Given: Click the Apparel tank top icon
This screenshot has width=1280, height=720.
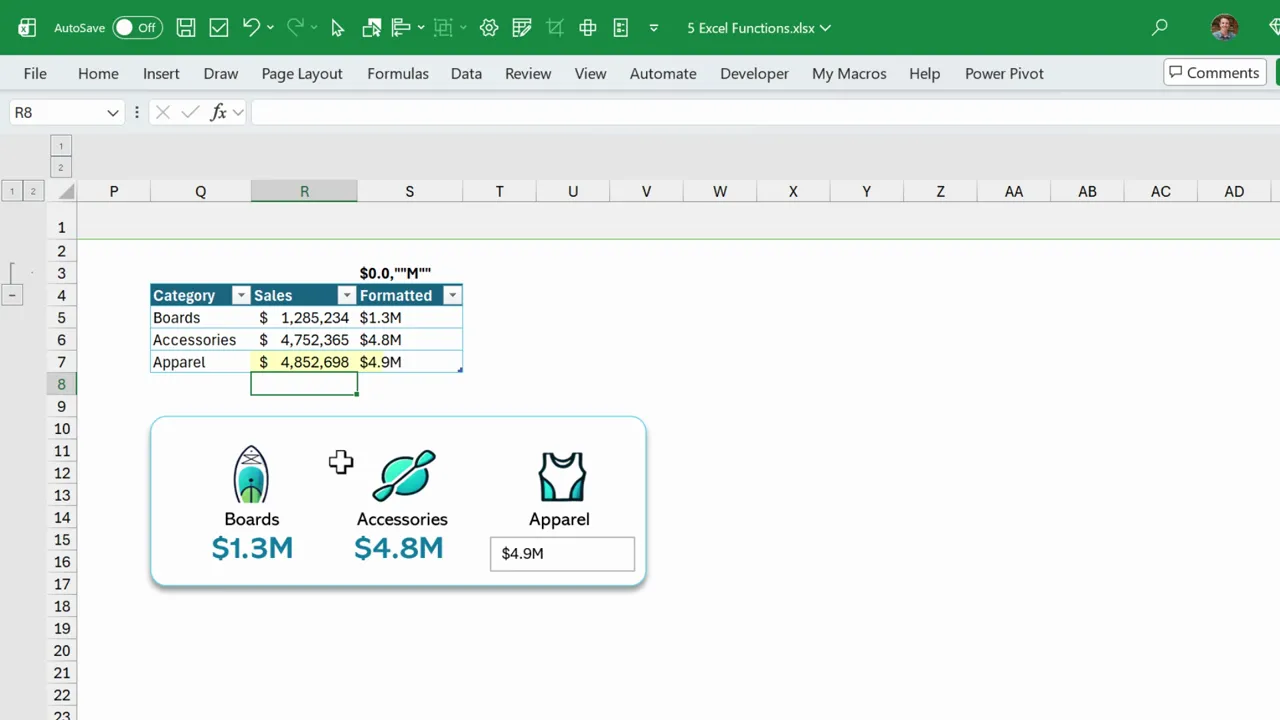Looking at the screenshot, I should pyautogui.click(x=561, y=475).
